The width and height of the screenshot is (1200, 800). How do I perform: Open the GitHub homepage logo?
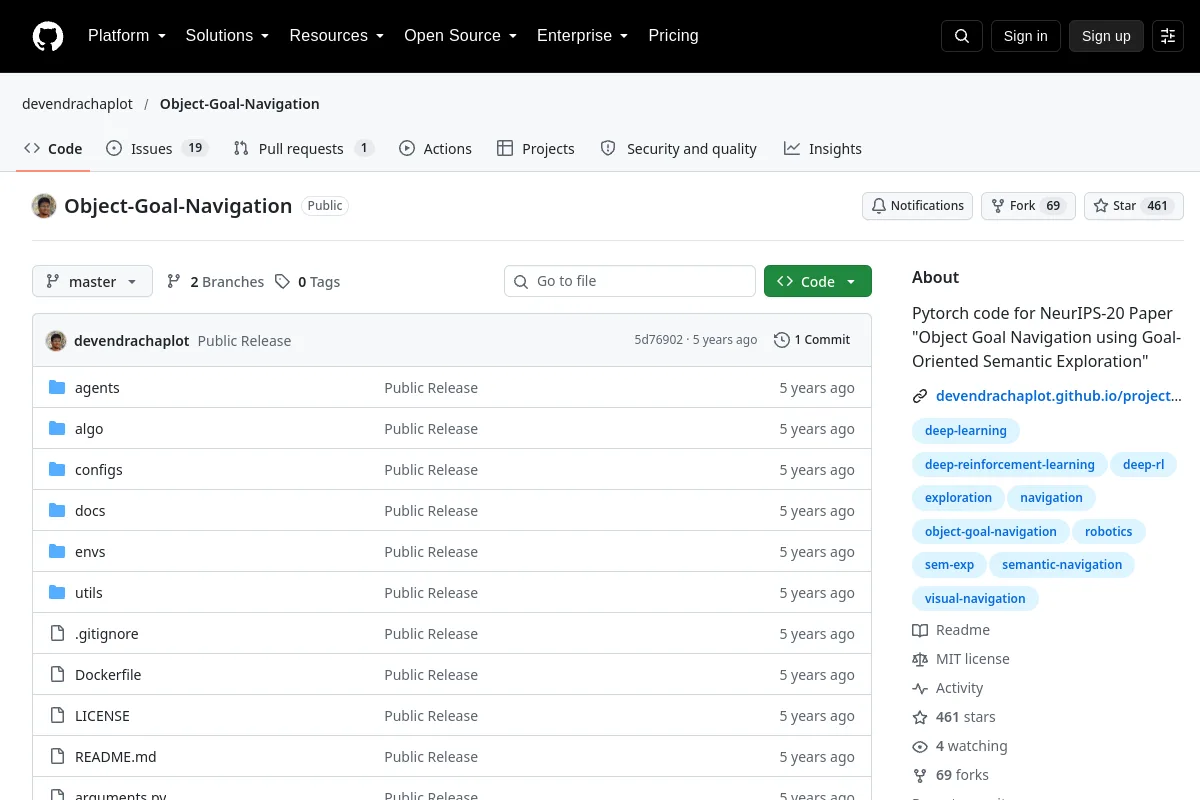tap(48, 36)
